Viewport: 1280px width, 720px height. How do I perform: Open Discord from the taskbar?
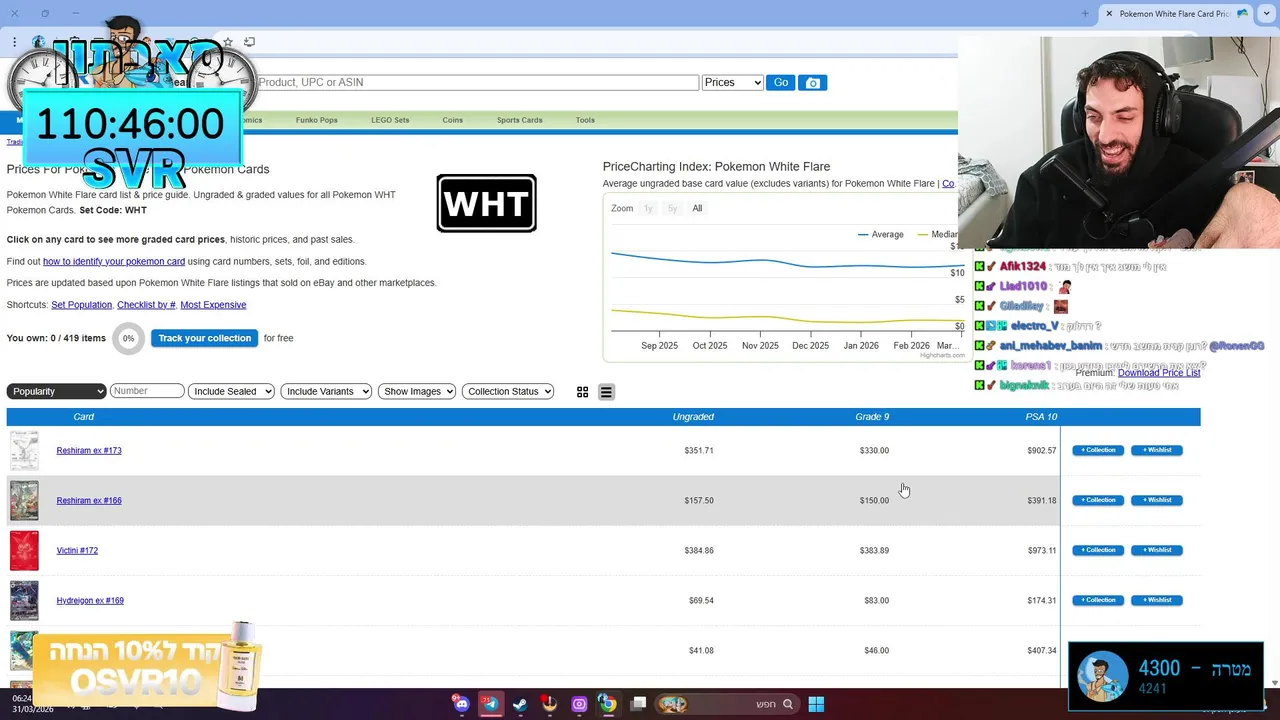[461, 704]
